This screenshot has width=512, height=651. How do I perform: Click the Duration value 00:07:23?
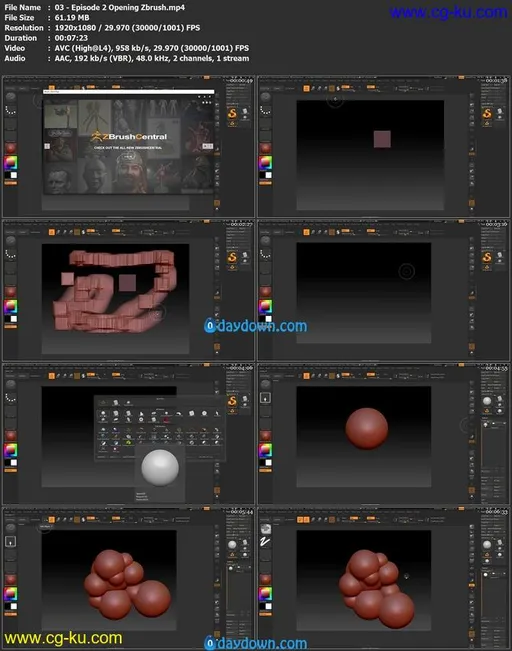(x=71, y=38)
